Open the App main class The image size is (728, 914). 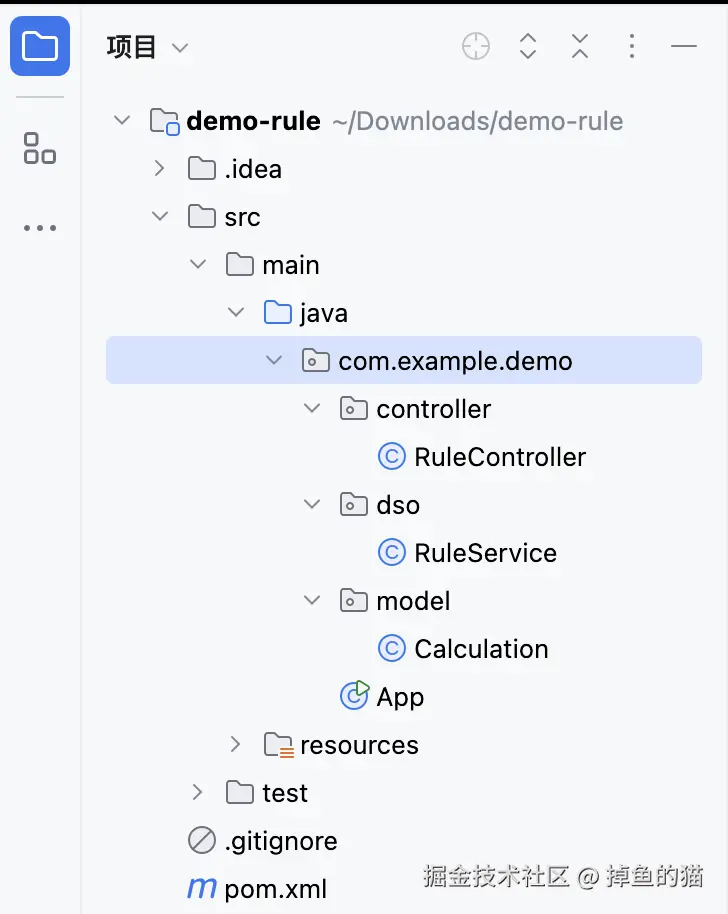point(400,697)
